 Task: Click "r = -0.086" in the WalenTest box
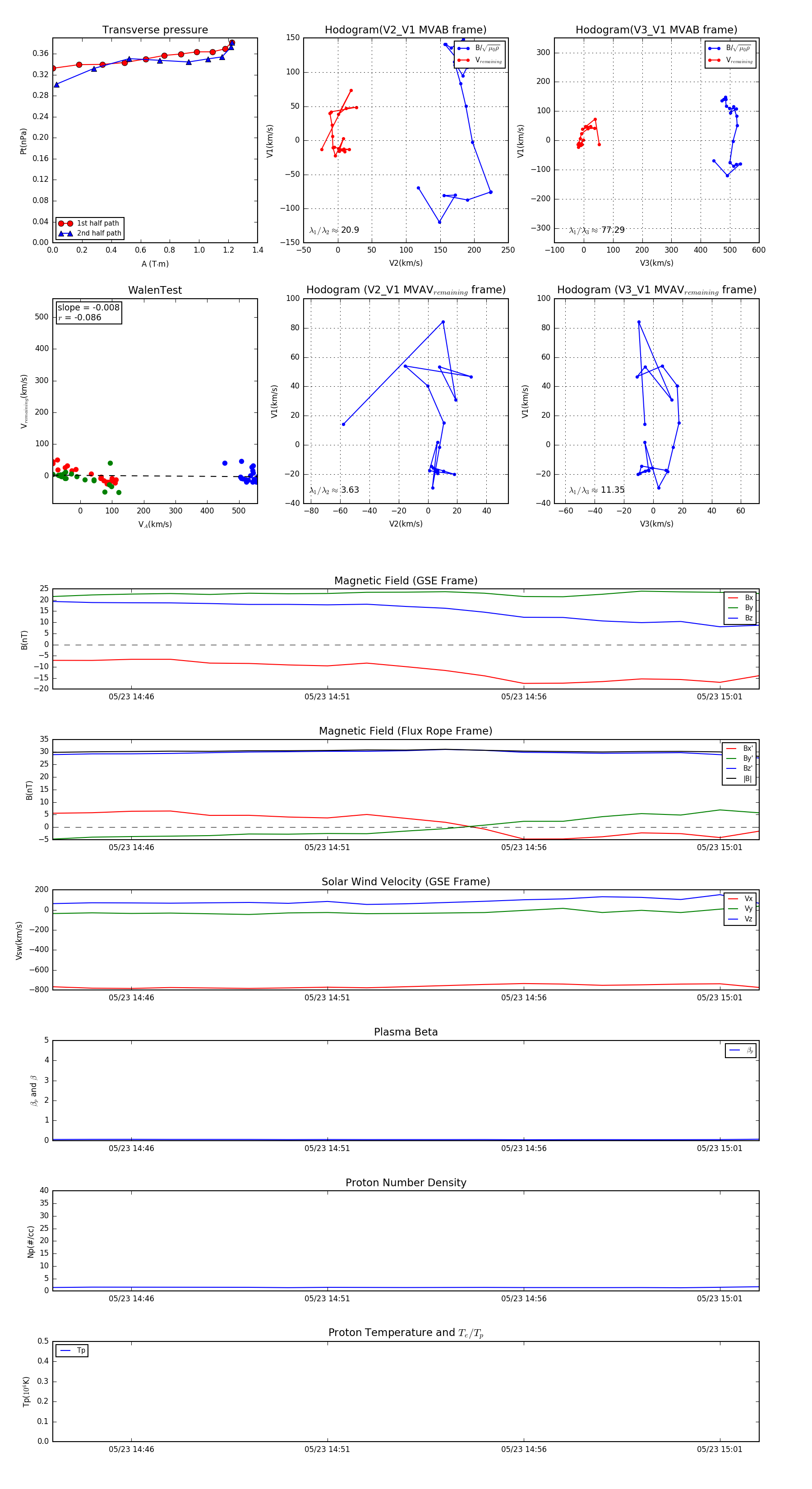pyautogui.click(x=79, y=317)
